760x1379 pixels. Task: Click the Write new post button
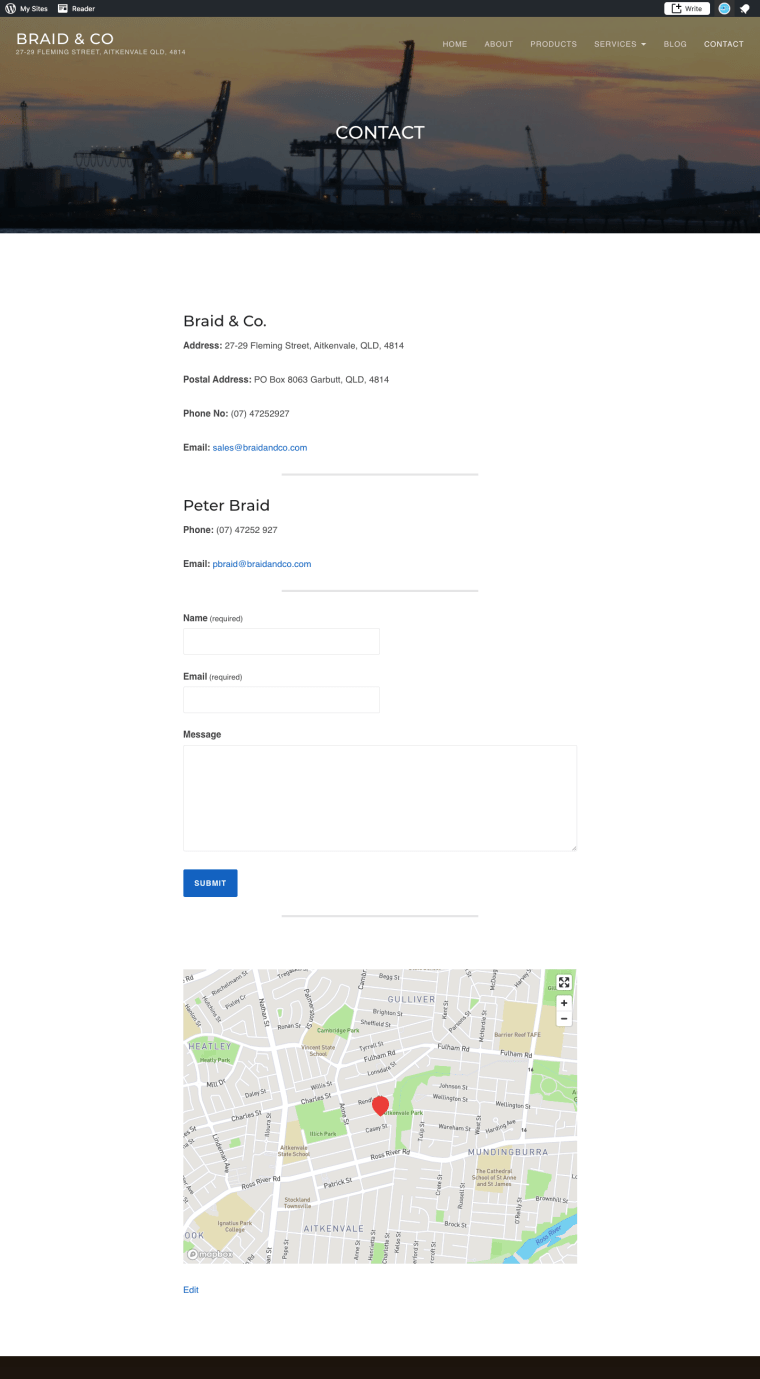point(687,8)
